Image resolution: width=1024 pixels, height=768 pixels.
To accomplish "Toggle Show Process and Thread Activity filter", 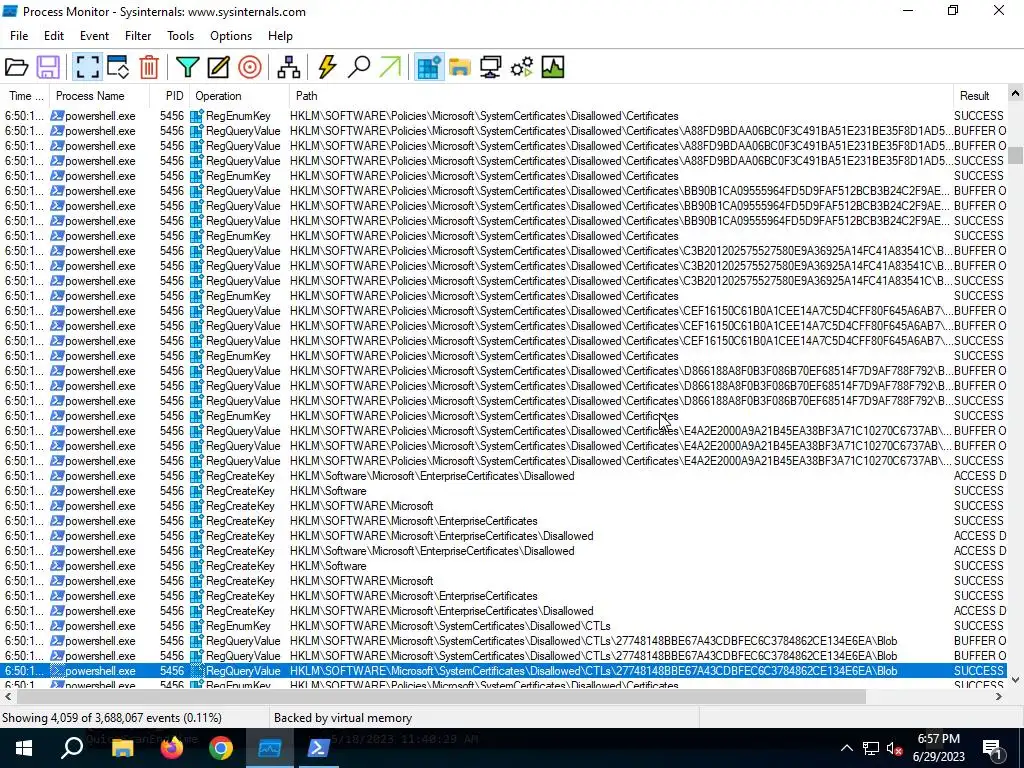I will pyautogui.click(x=522, y=67).
